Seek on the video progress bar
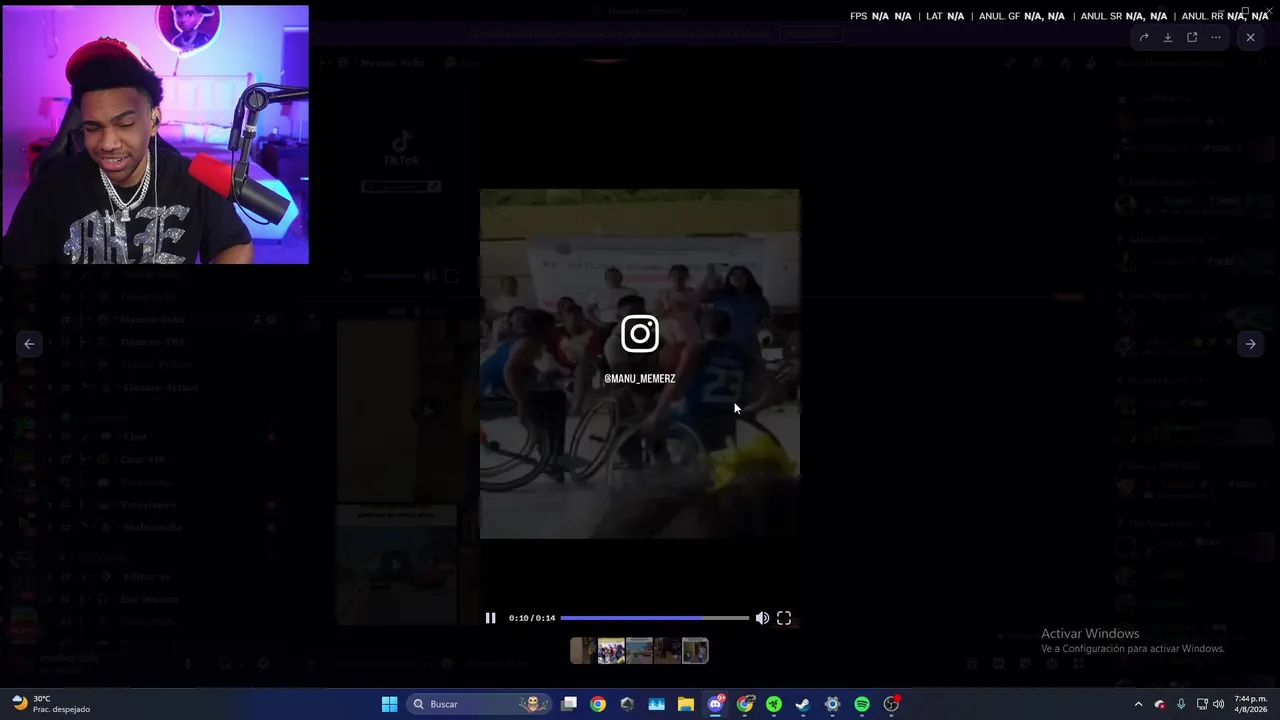 (x=654, y=618)
